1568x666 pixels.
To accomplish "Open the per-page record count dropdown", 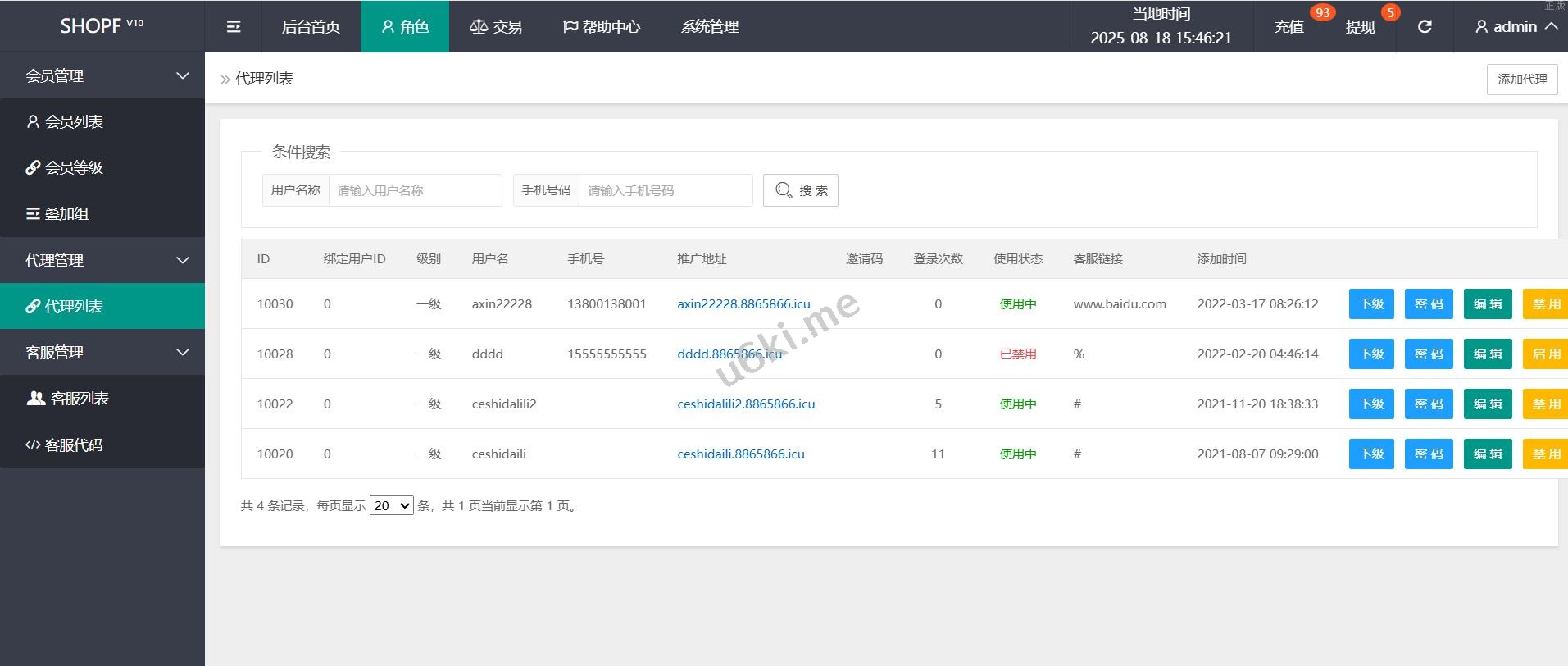I will [391, 506].
